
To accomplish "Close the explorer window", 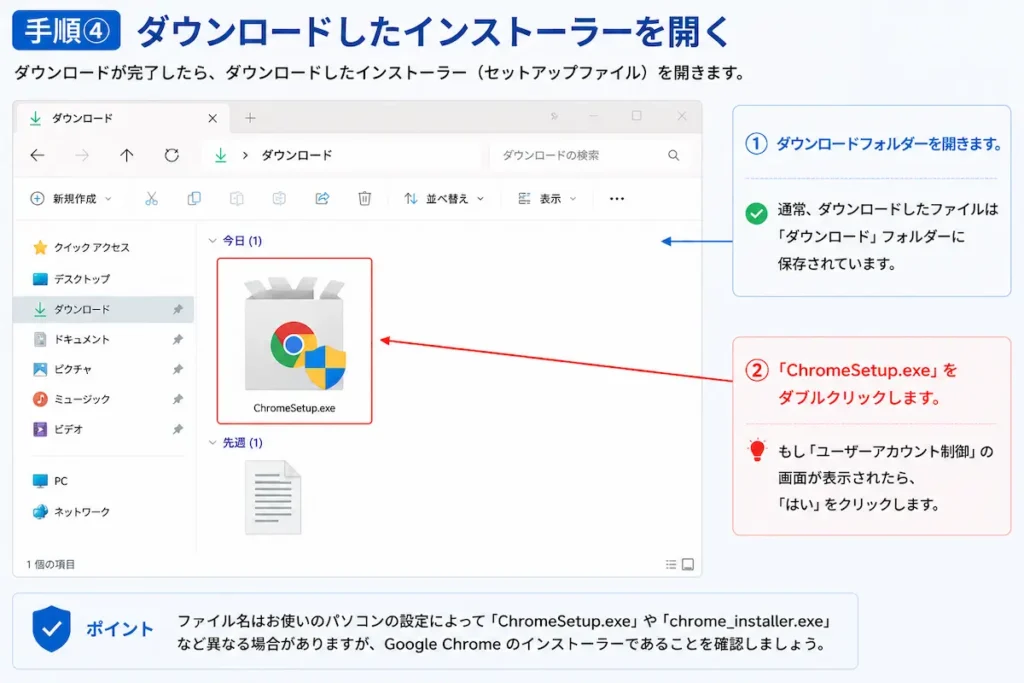I will 682,116.
